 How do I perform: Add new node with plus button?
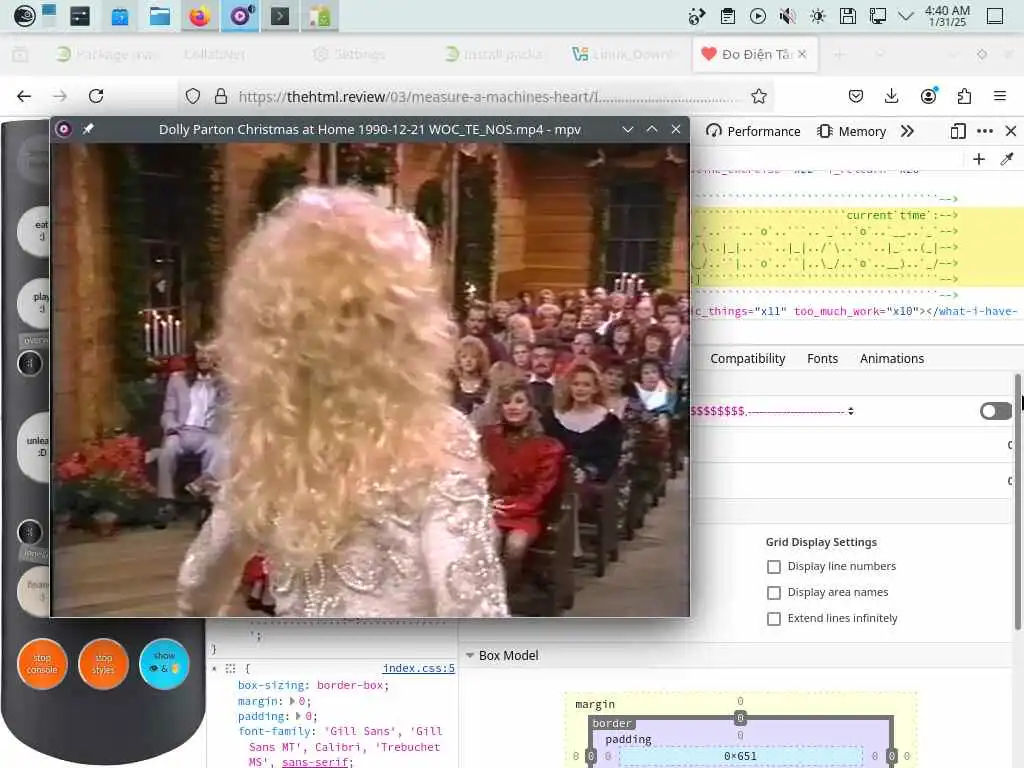pos(979,159)
